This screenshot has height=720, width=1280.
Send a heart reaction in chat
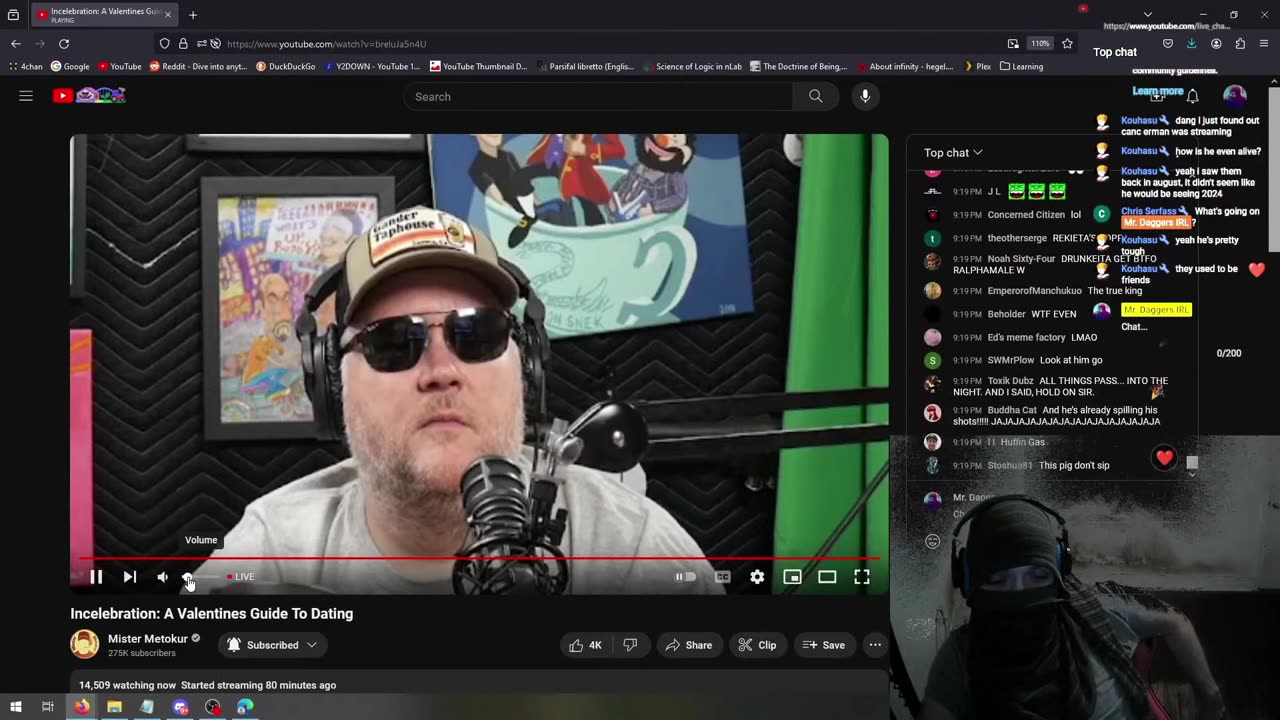click(1164, 458)
